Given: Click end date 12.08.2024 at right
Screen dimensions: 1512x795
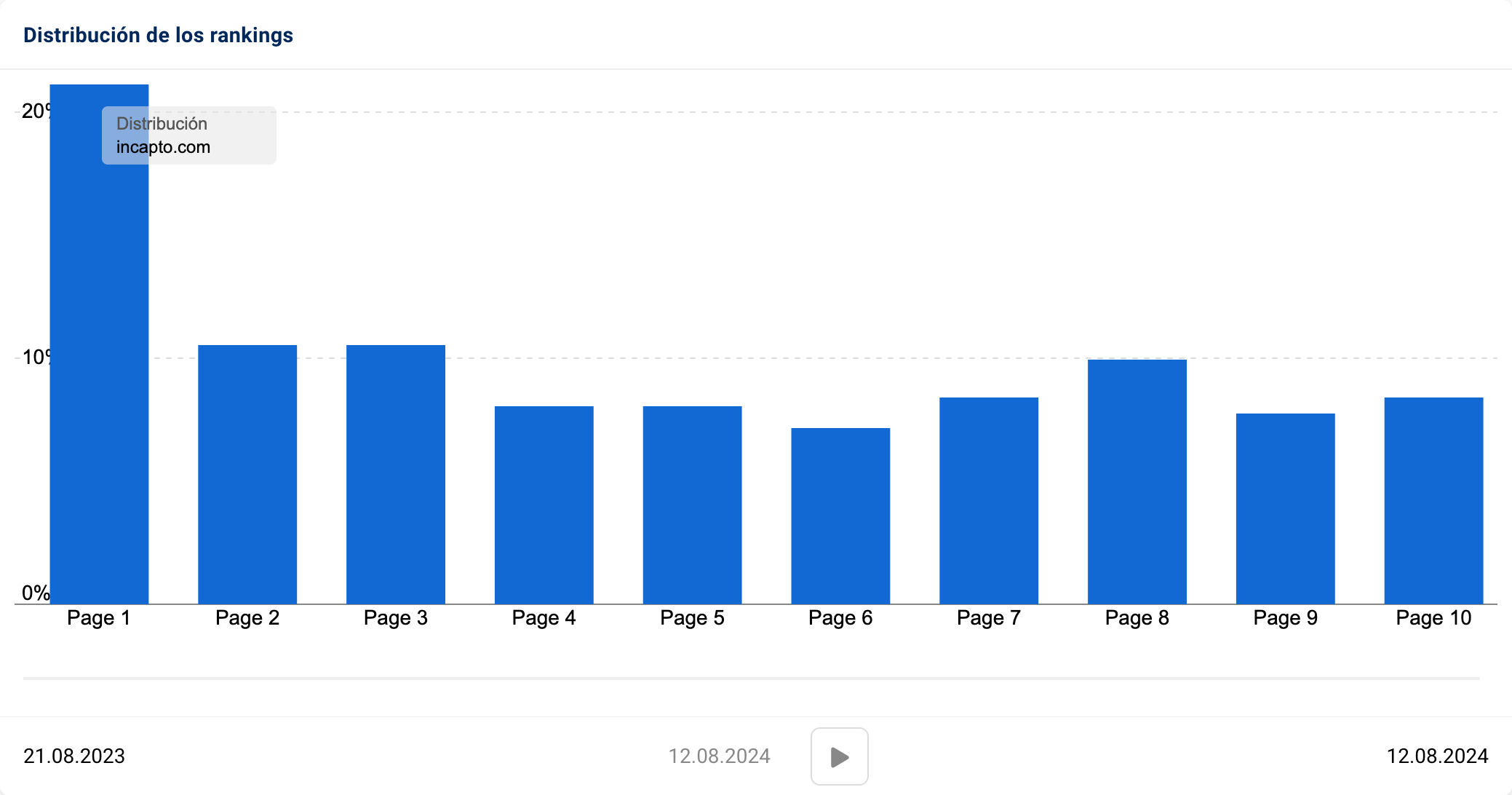Looking at the screenshot, I should pos(1437,756).
